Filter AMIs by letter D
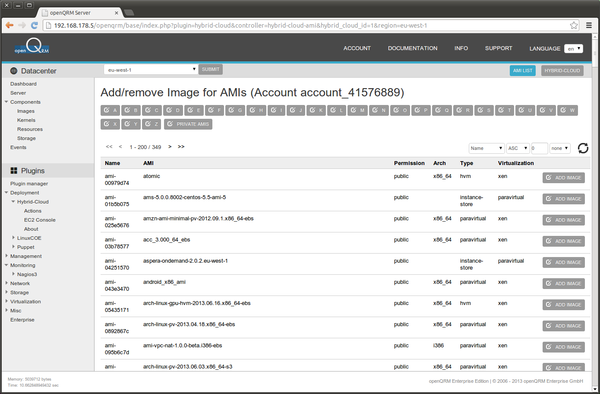Screen dimensions: 600x394 (173, 111)
